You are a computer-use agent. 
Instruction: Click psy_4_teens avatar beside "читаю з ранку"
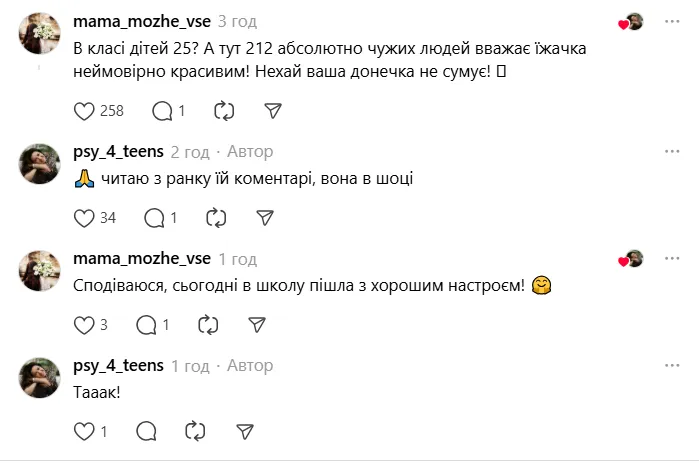coord(41,164)
